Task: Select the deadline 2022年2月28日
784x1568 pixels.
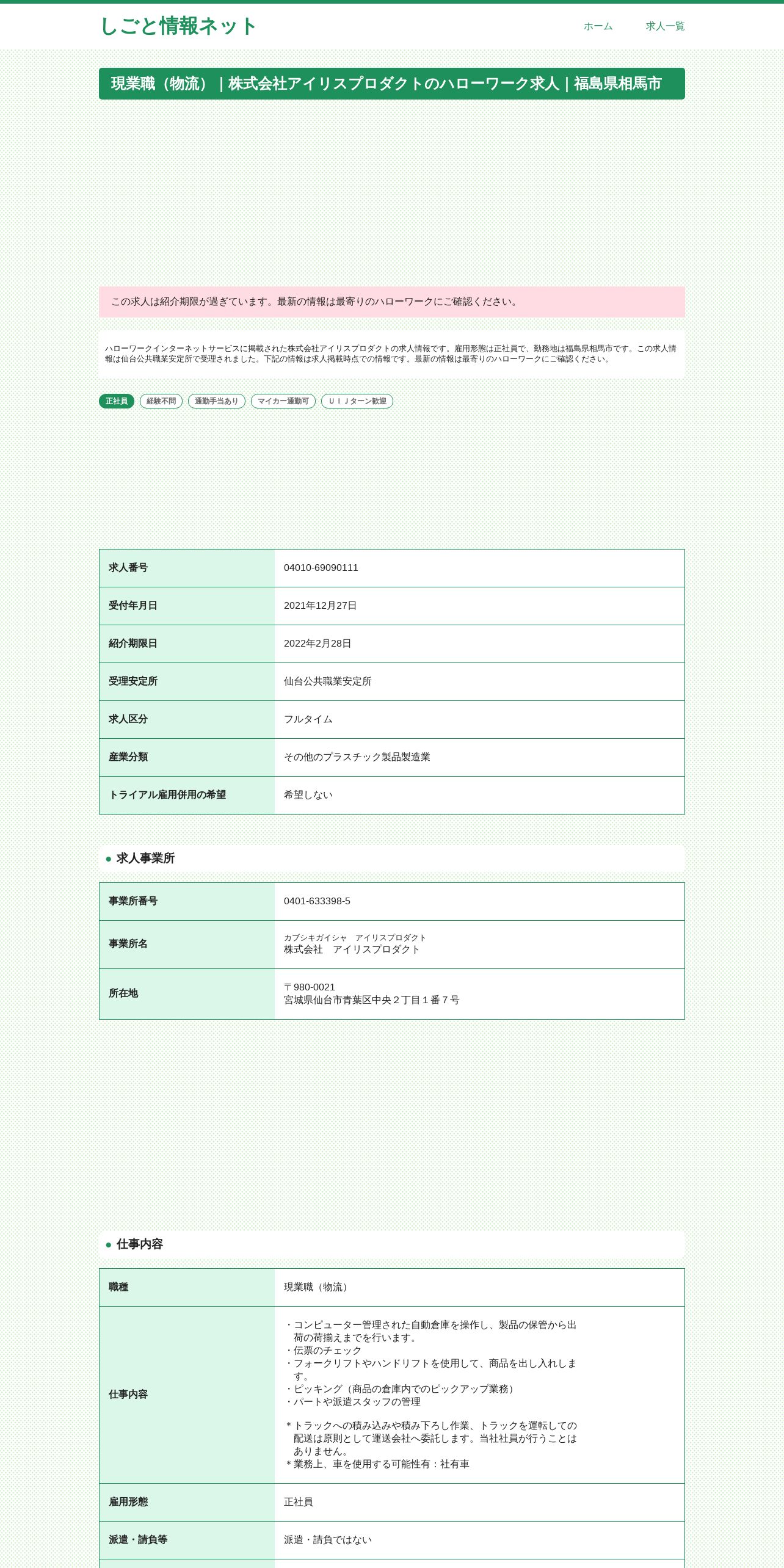Action: [x=318, y=644]
